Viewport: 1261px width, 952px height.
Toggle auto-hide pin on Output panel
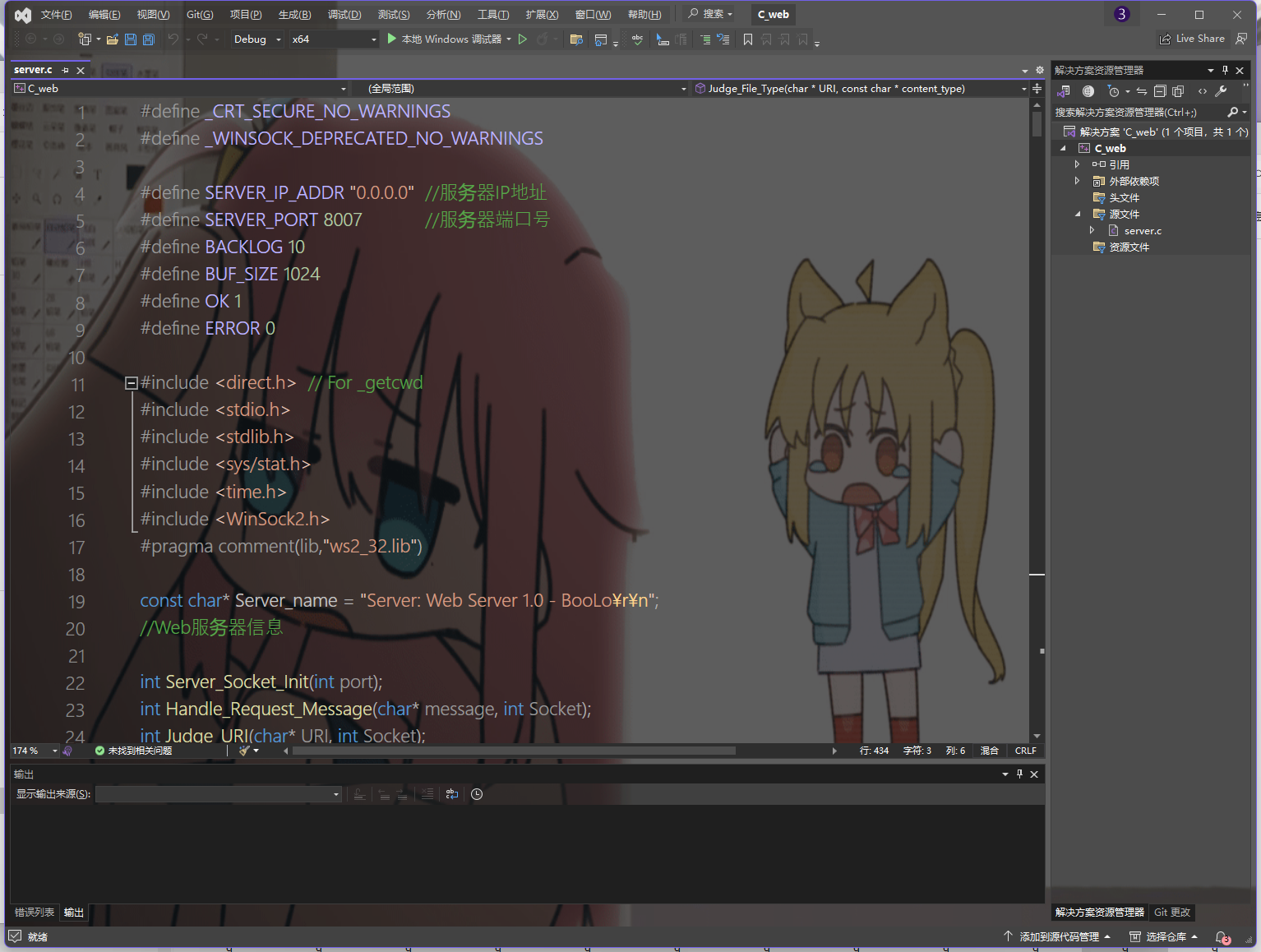(1019, 774)
